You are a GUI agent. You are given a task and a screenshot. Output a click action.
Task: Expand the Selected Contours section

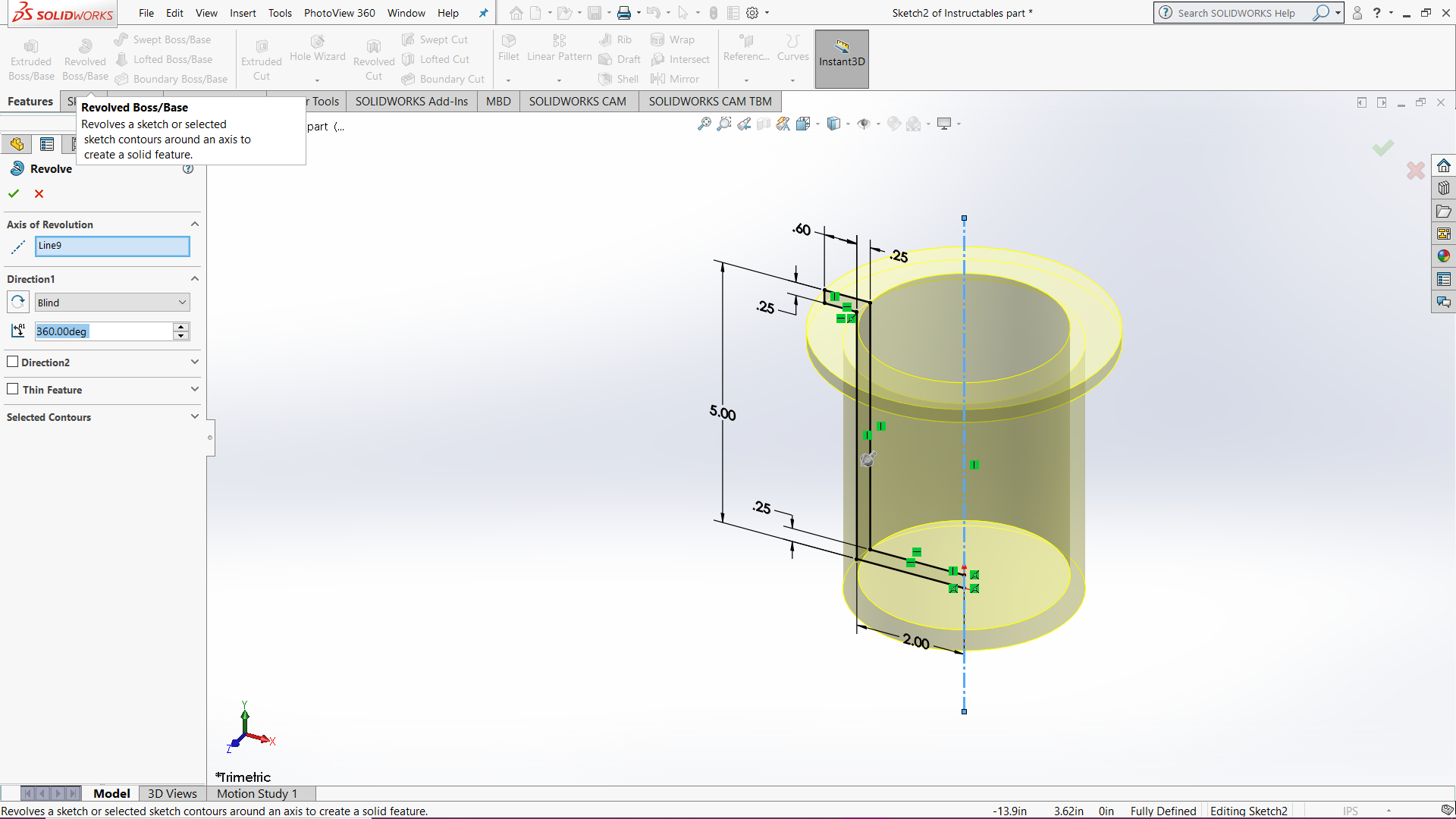coord(195,416)
